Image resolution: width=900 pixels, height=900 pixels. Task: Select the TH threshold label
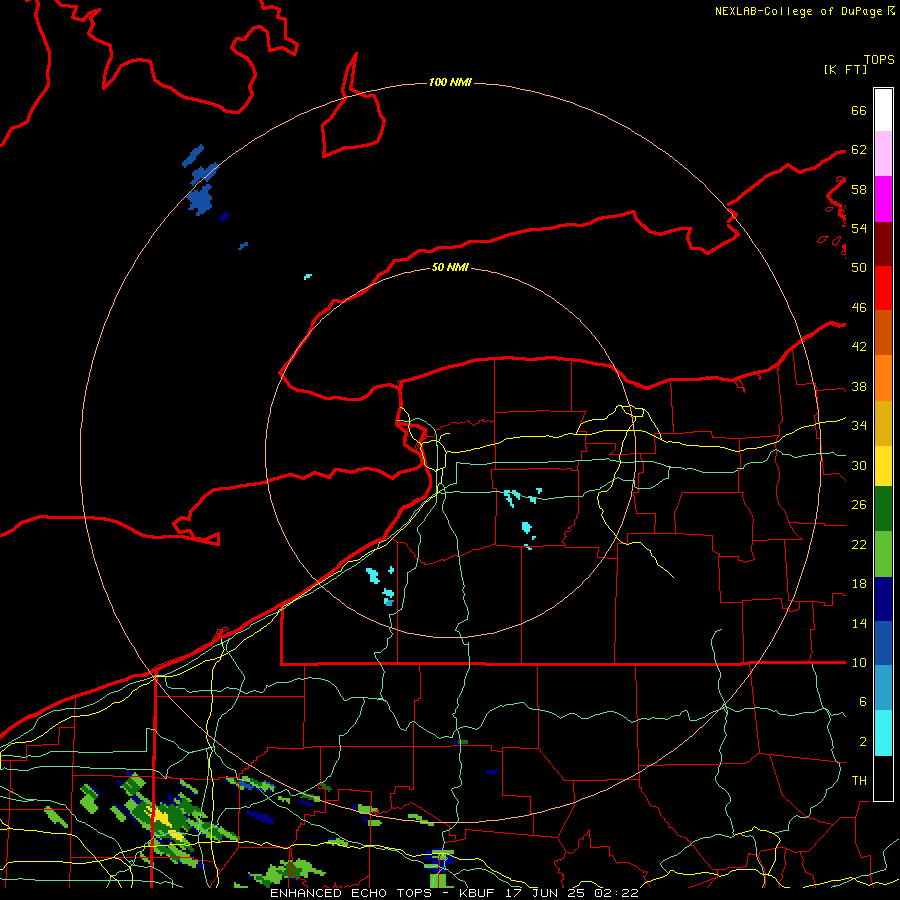[x=859, y=780]
